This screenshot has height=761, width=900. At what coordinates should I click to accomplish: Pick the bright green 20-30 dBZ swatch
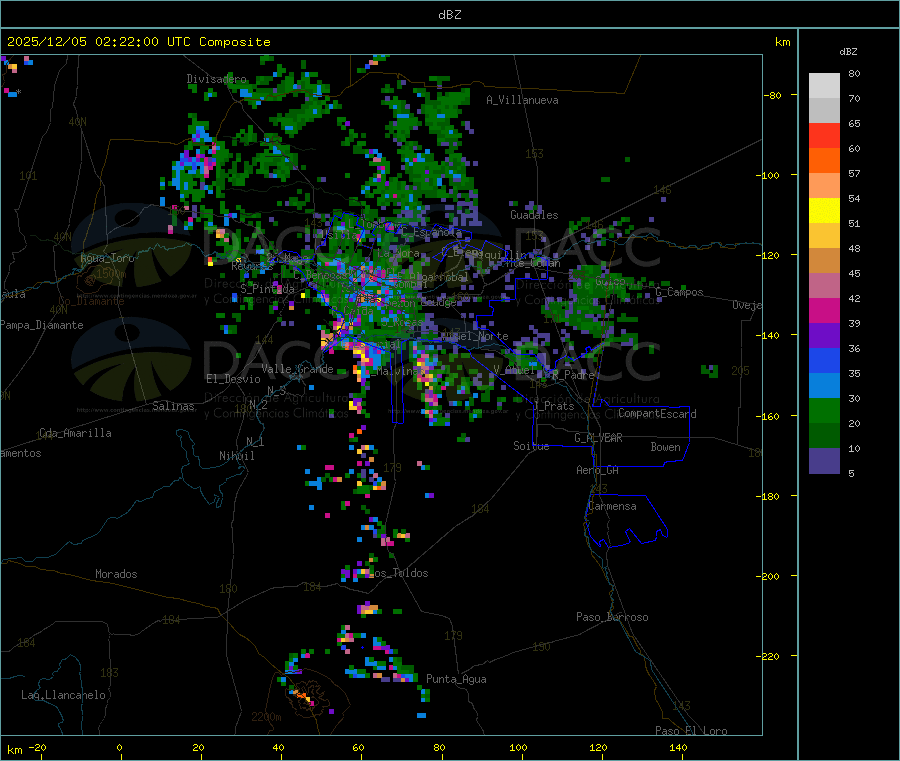(x=824, y=410)
